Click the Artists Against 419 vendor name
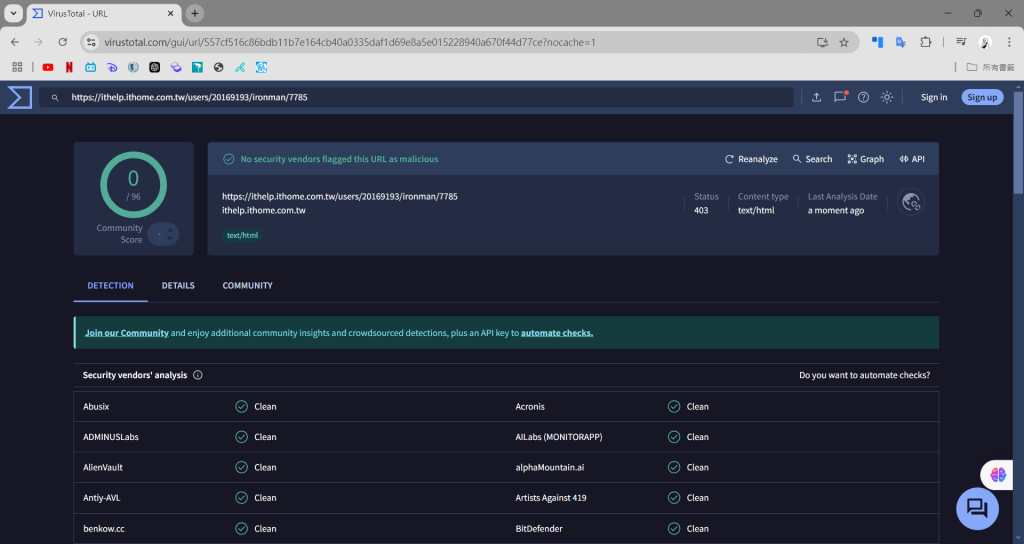1024x544 pixels. click(551, 498)
